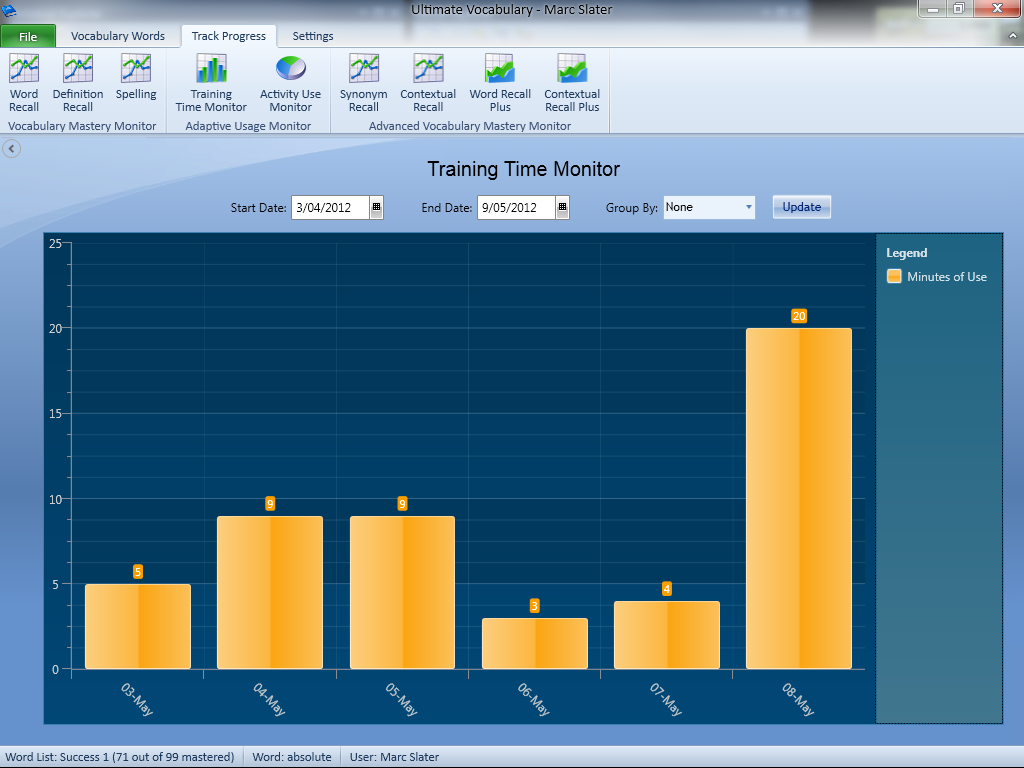Open the Definition Recall chart
Image resolution: width=1024 pixels, height=768 pixels.
[78, 82]
